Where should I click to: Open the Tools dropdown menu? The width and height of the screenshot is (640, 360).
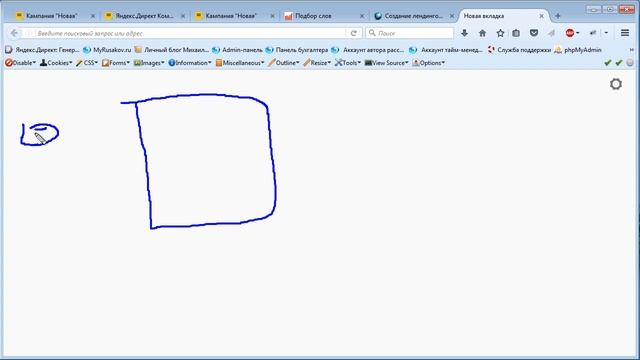[x=348, y=63]
